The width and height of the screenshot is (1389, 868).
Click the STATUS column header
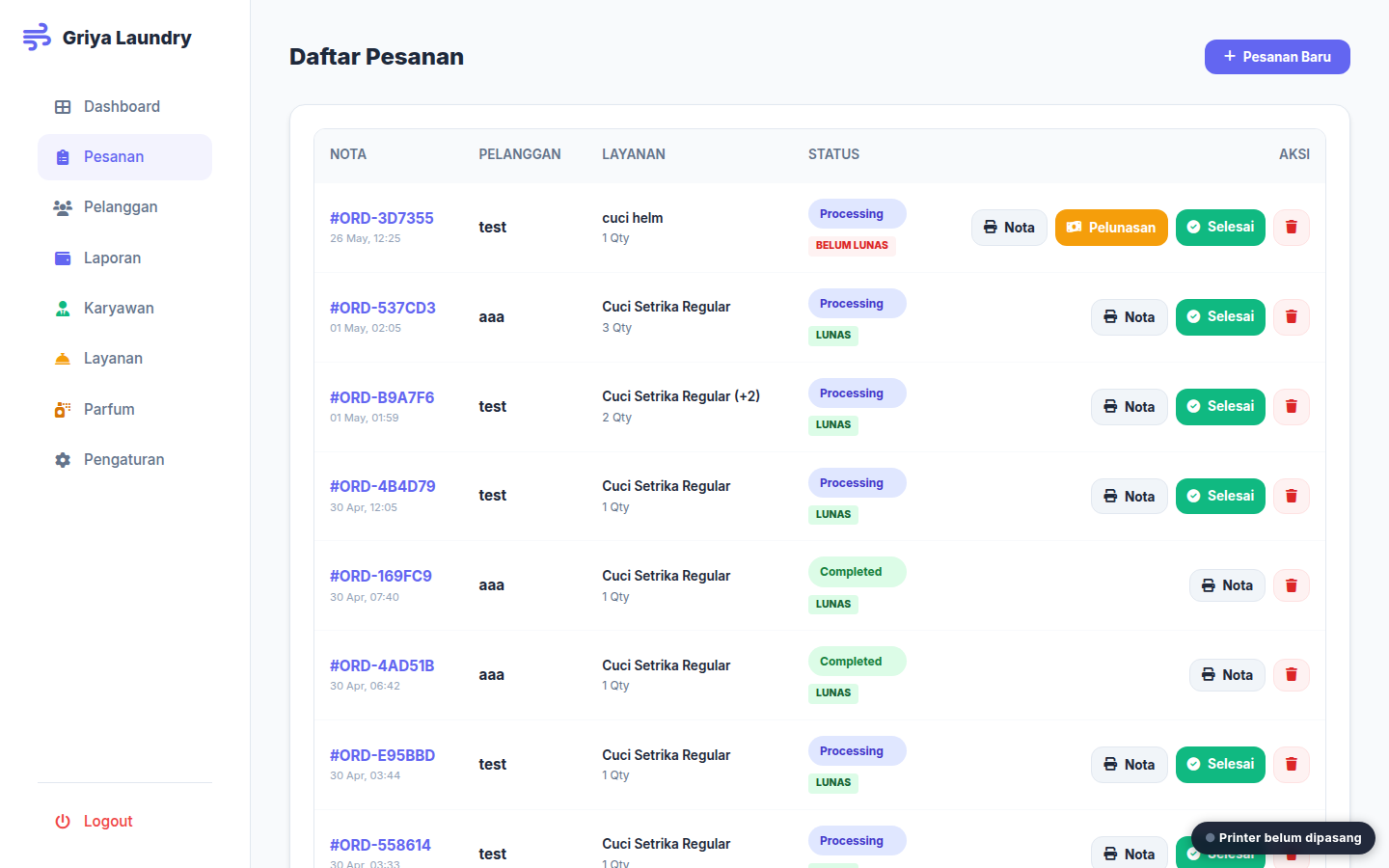pyautogui.click(x=833, y=154)
